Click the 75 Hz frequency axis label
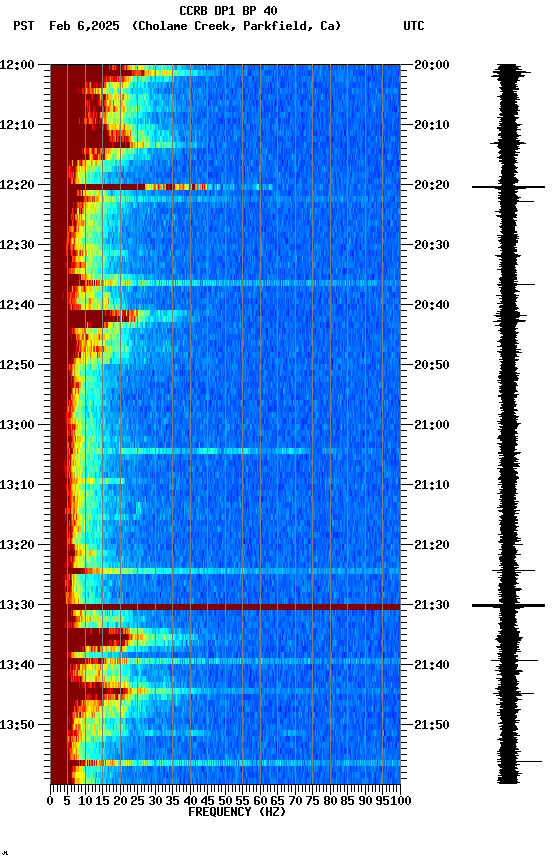Image resolution: width=552 pixels, height=864 pixels. click(x=312, y=802)
